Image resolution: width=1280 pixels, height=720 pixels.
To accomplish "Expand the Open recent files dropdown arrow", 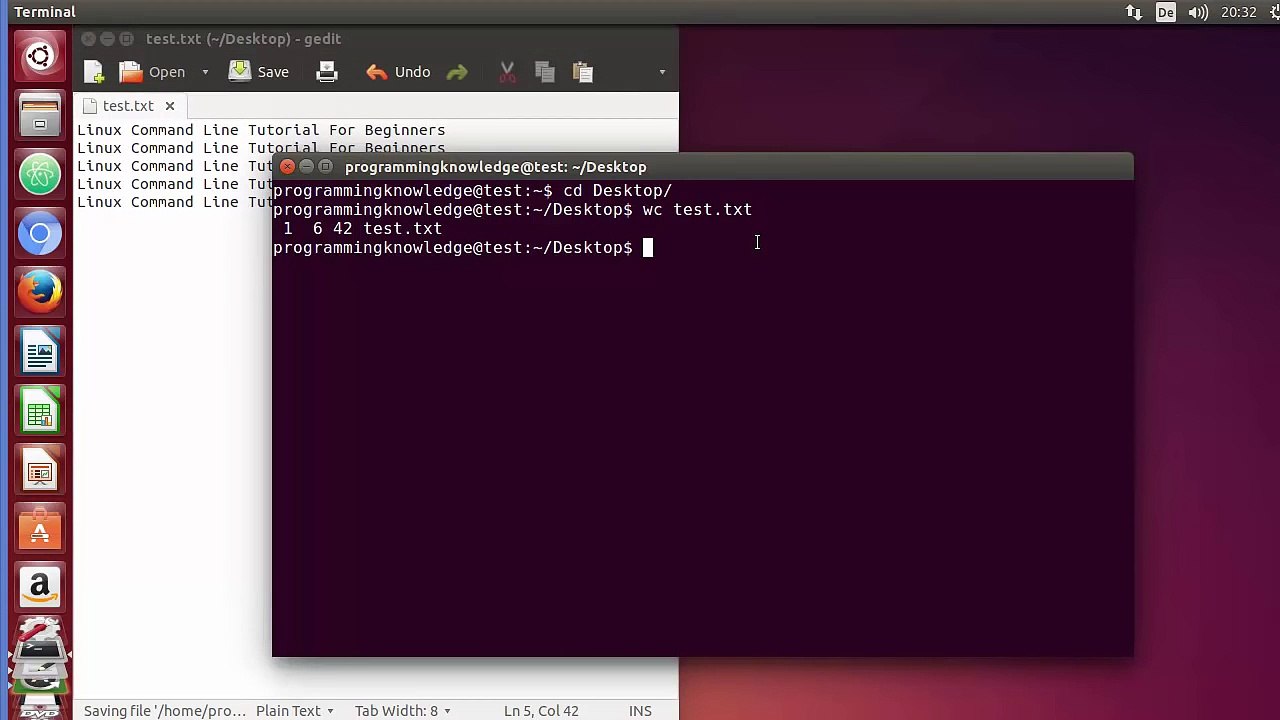I will (x=205, y=72).
